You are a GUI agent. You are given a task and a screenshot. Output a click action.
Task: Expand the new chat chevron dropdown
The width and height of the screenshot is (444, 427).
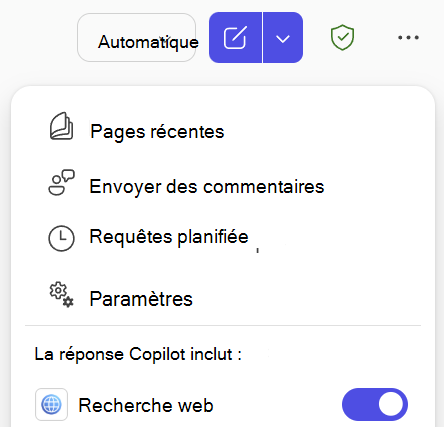coord(283,38)
